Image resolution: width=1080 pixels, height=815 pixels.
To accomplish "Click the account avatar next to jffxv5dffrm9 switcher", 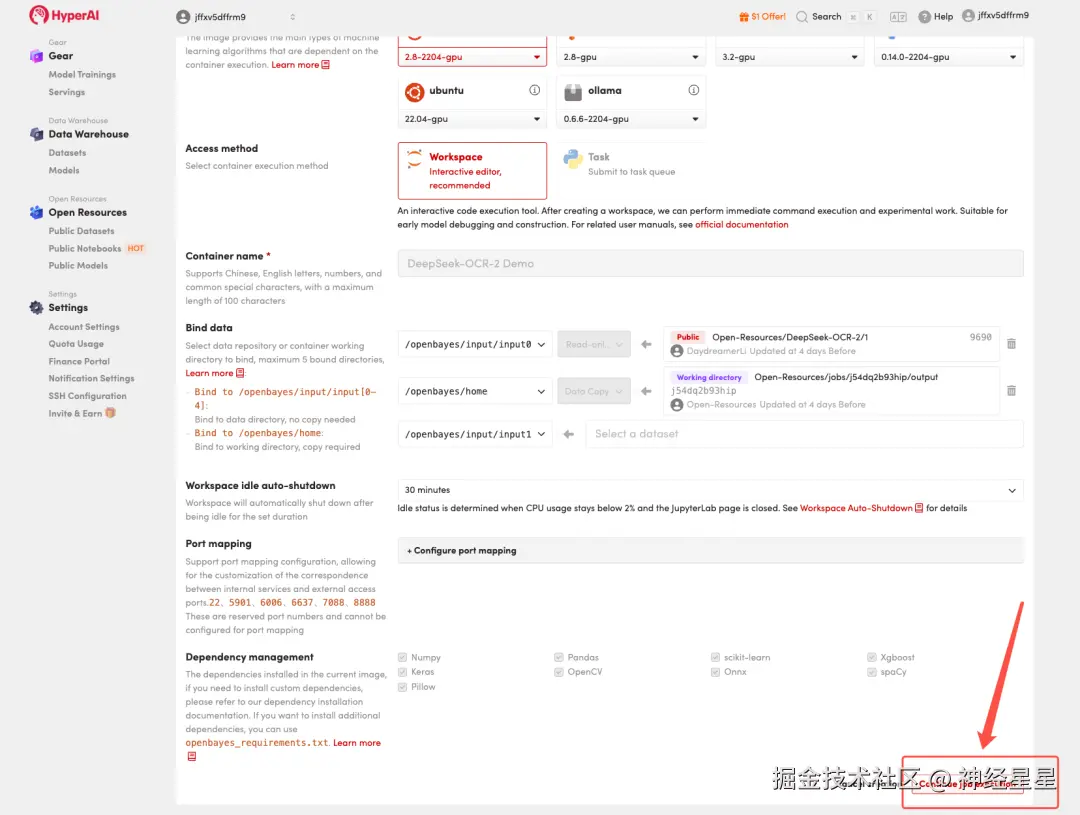I will tap(183, 17).
